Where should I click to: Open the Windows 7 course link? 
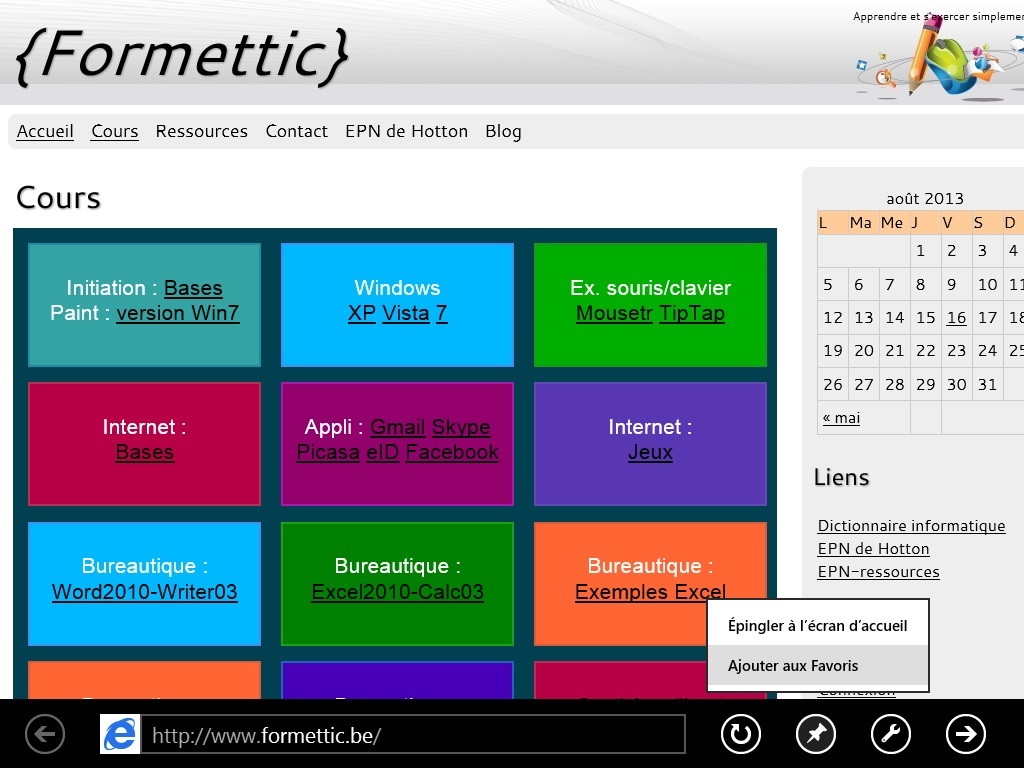(441, 313)
